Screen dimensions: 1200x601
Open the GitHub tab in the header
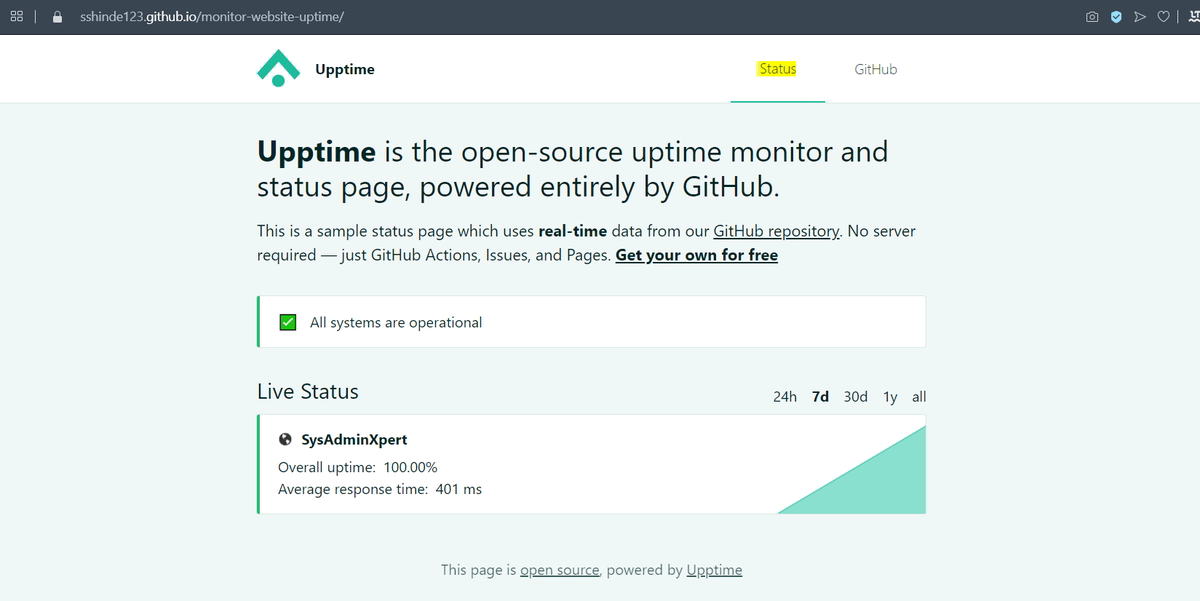coord(875,69)
